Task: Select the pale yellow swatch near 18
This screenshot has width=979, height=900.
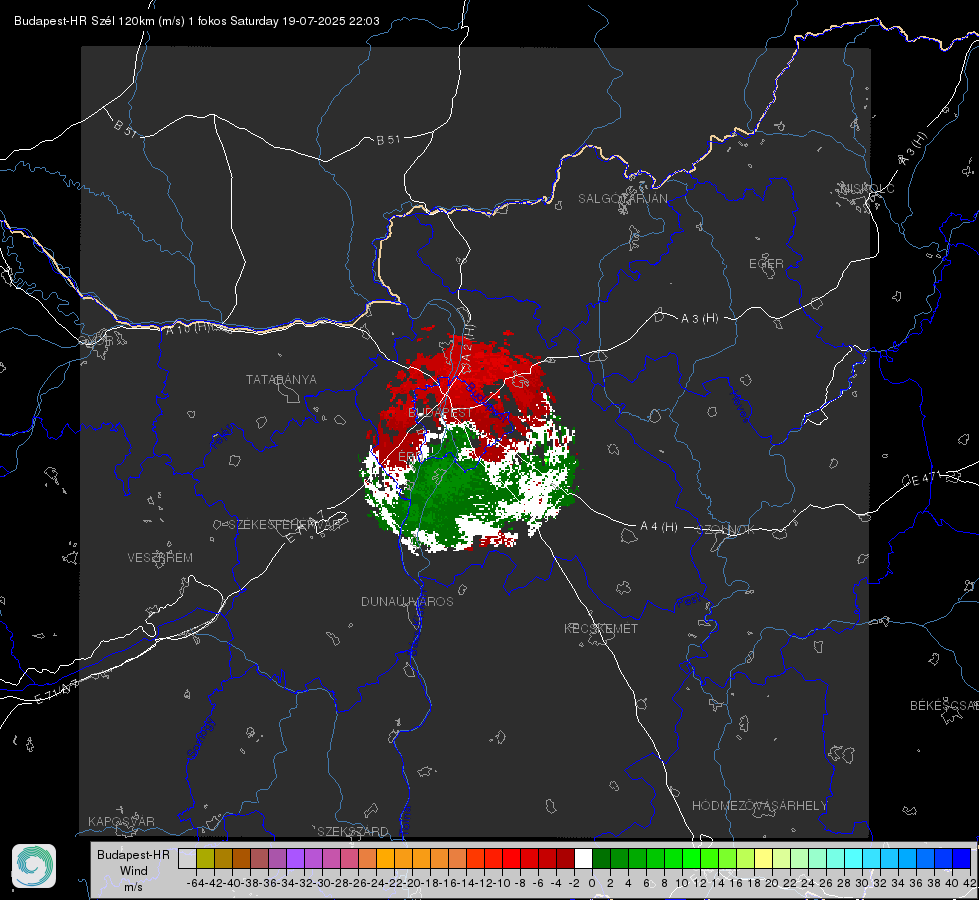Action: coord(763,858)
